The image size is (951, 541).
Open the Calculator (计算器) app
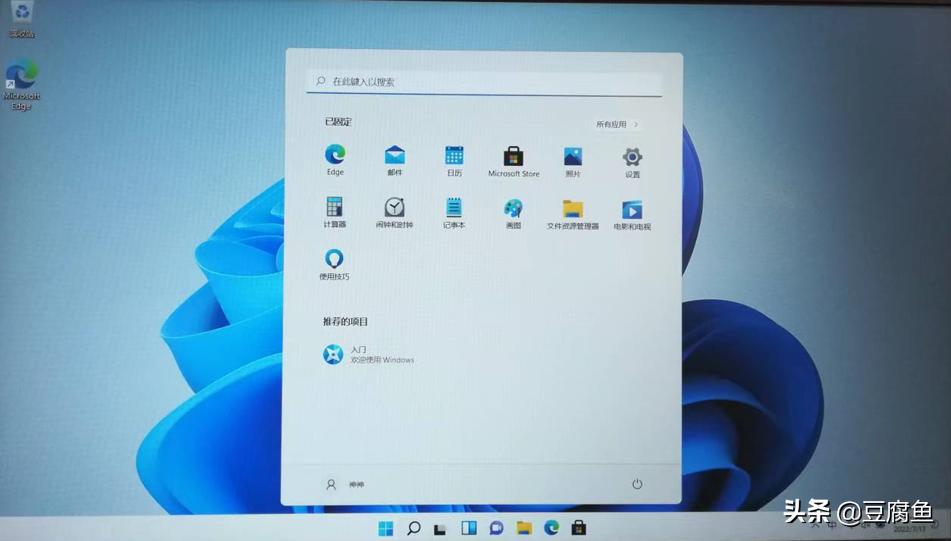coord(334,212)
